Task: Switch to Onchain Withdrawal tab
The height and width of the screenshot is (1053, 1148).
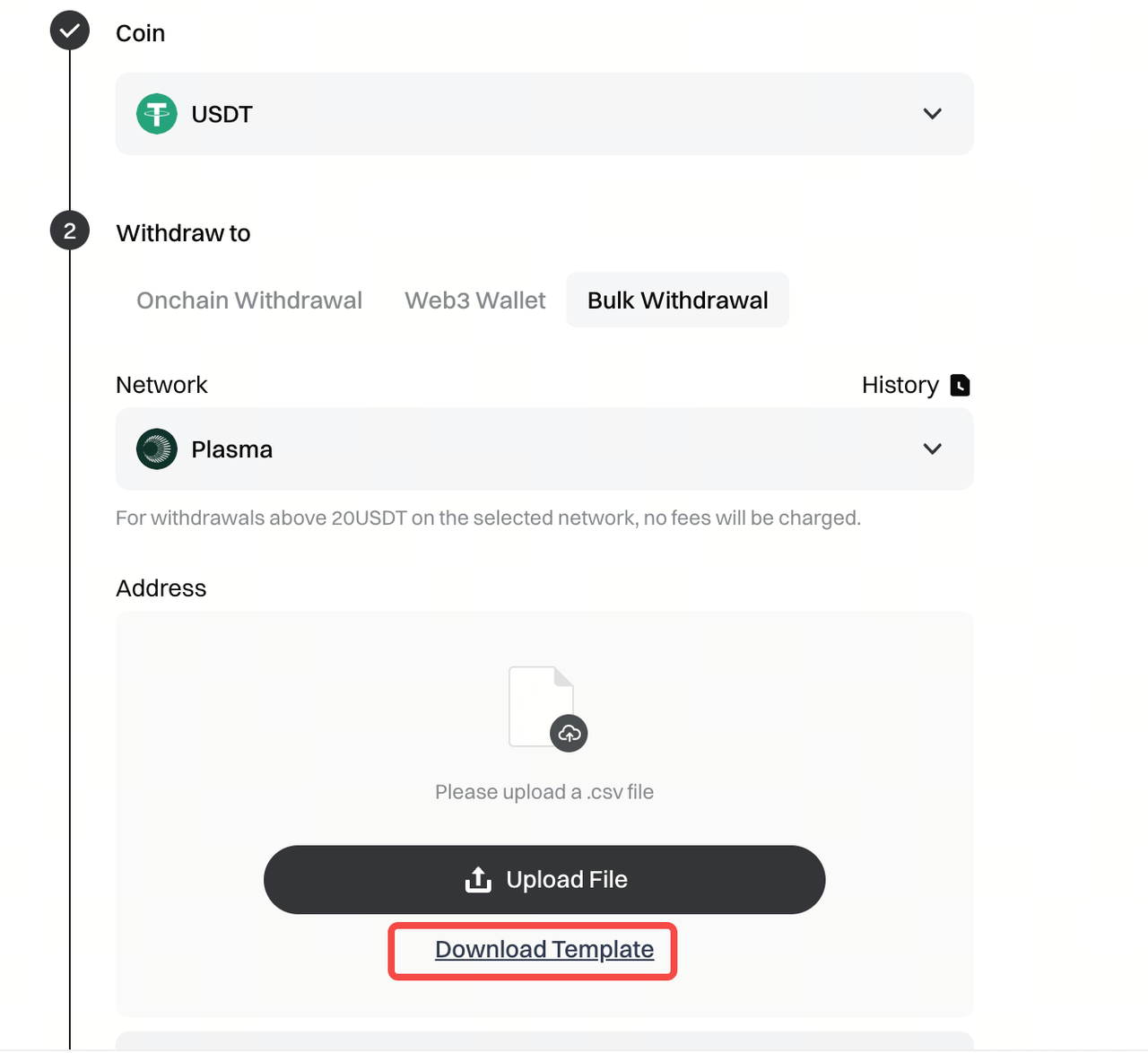Action: [x=249, y=300]
